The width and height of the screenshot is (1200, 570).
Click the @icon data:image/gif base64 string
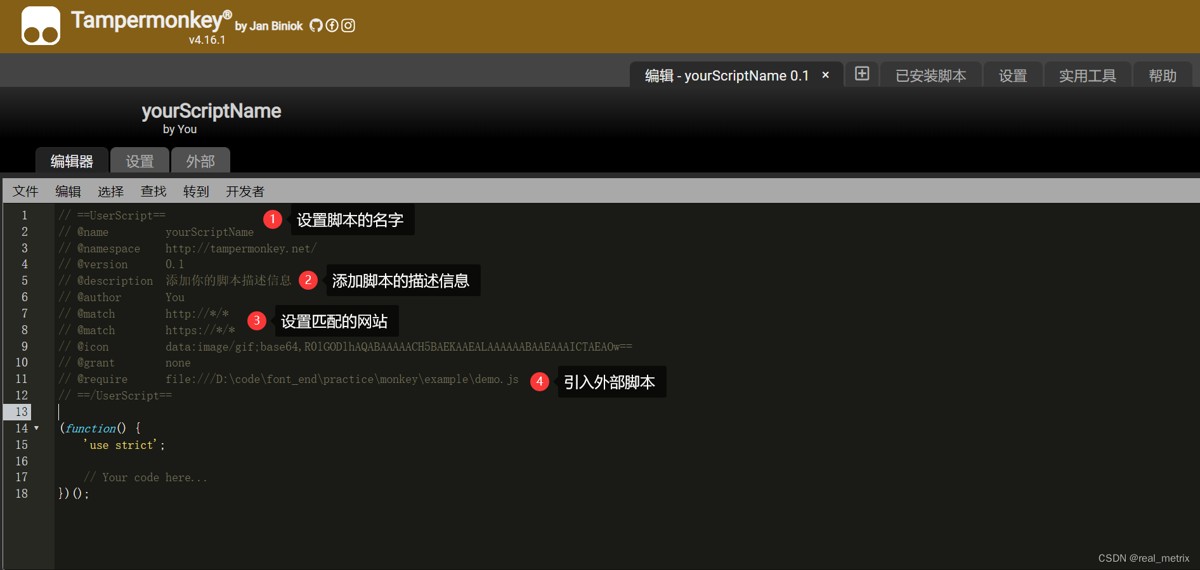(399, 346)
